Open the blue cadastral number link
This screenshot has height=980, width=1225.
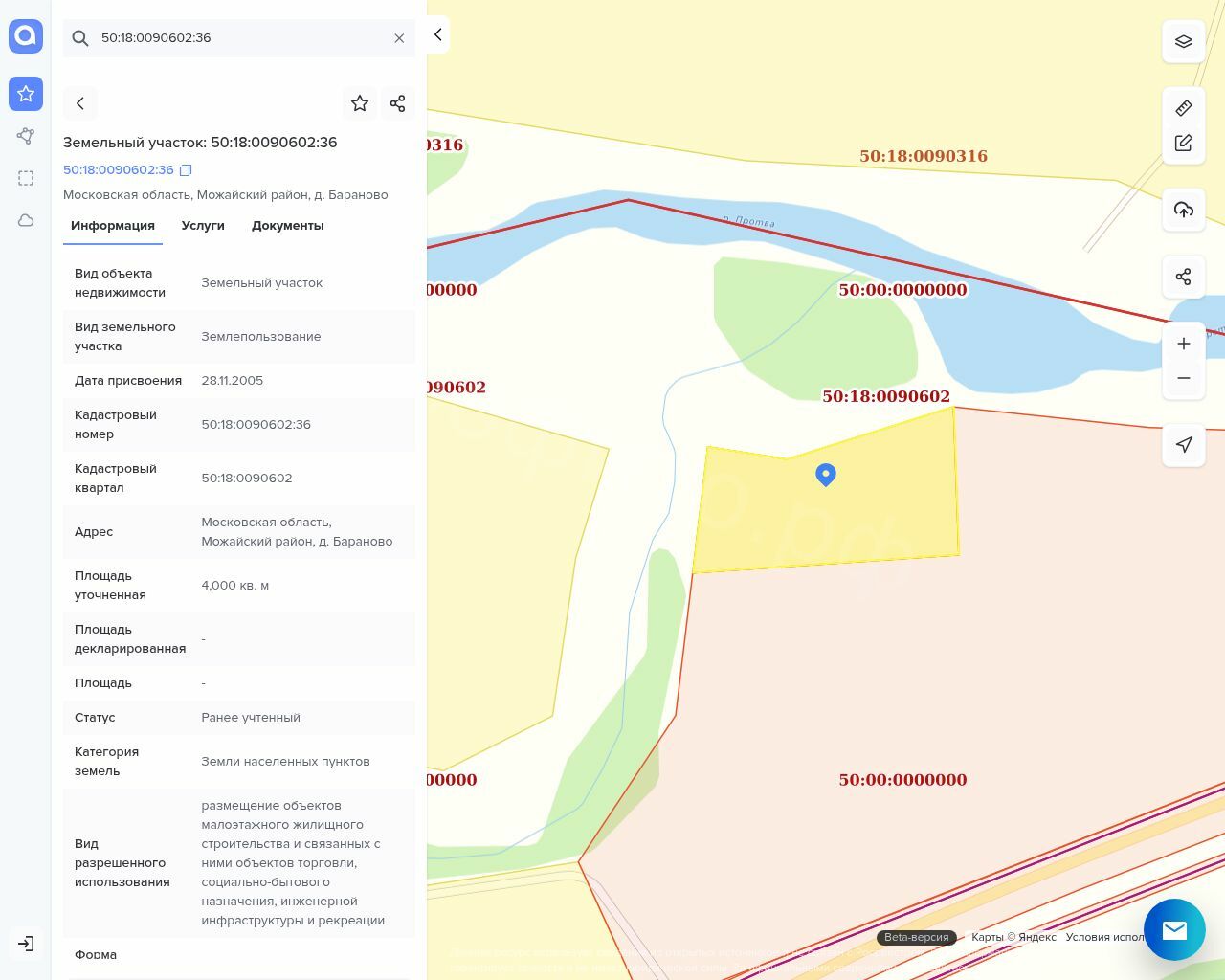[x=118, y=170]
